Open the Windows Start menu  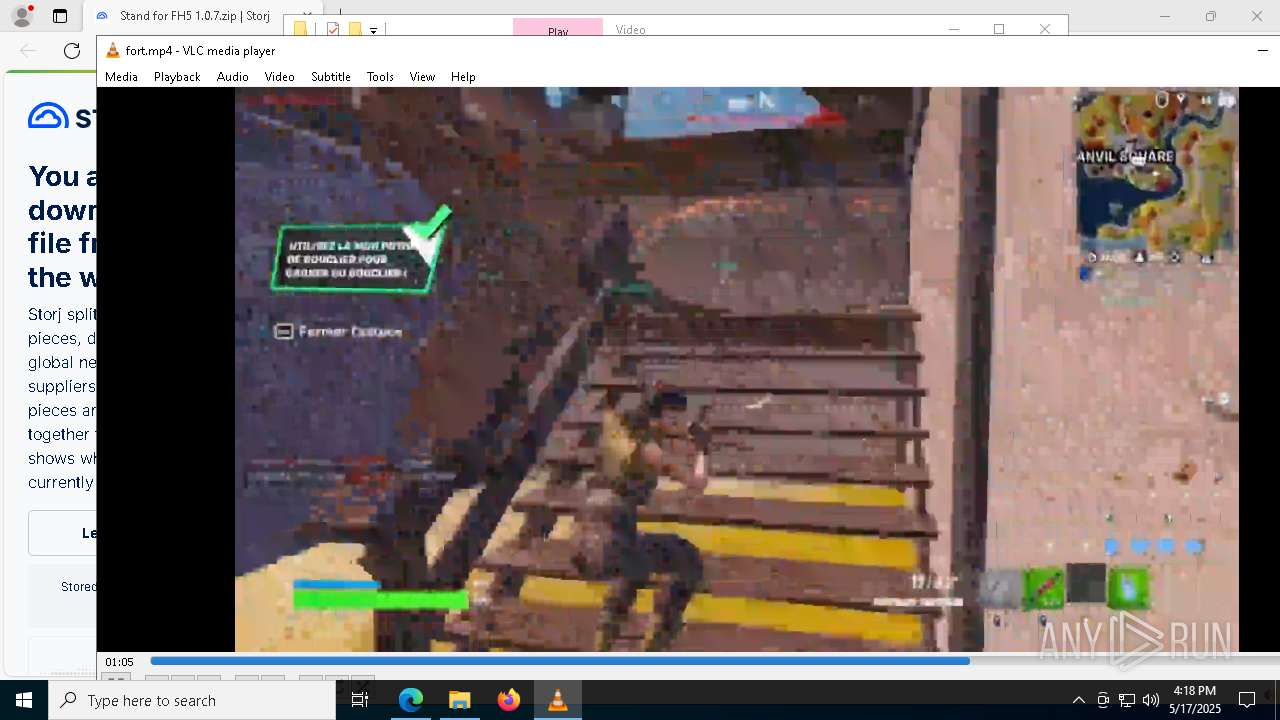tap(24, 700)
